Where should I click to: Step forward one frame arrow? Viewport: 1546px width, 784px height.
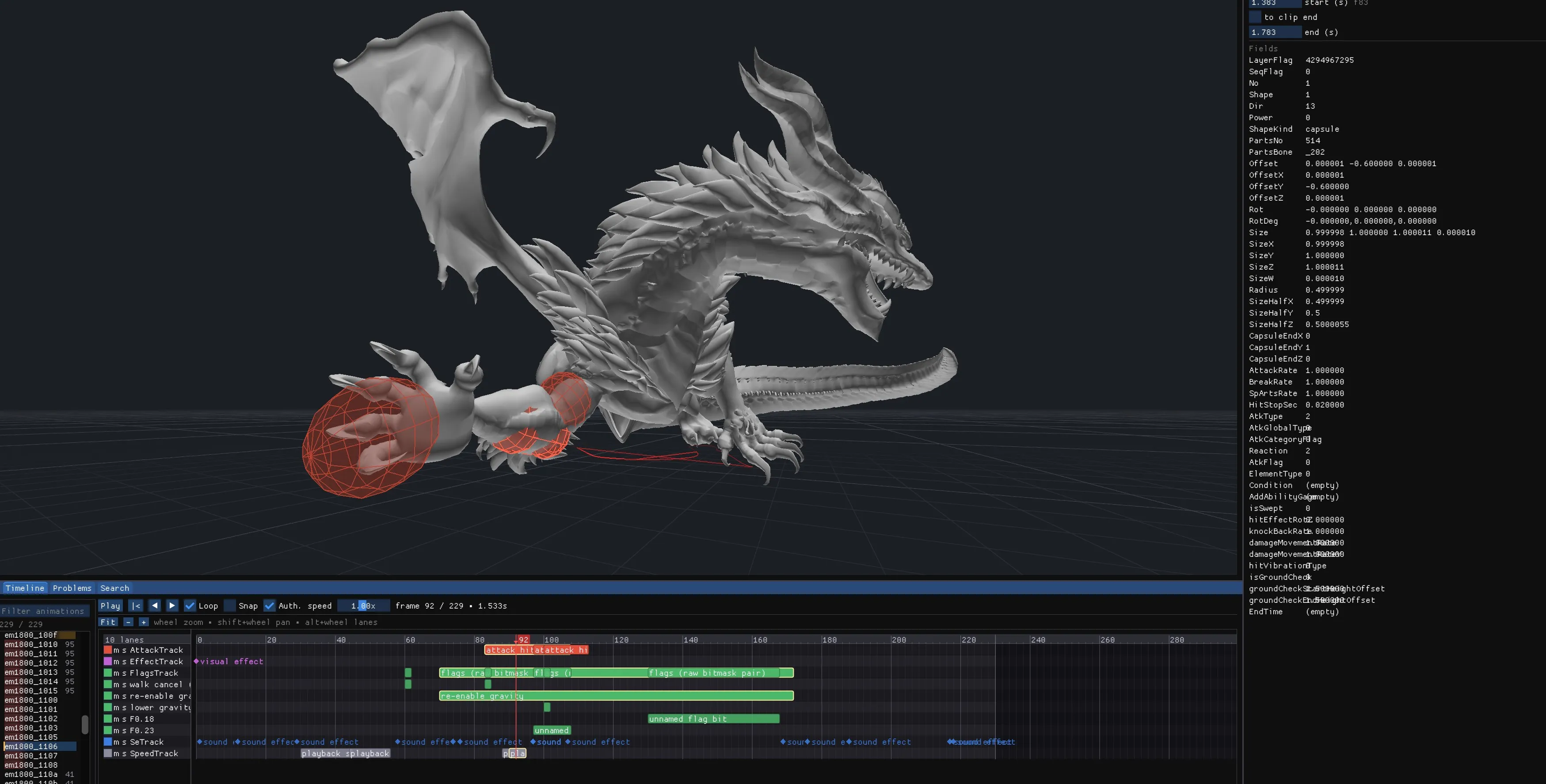[x=171, y=606]
